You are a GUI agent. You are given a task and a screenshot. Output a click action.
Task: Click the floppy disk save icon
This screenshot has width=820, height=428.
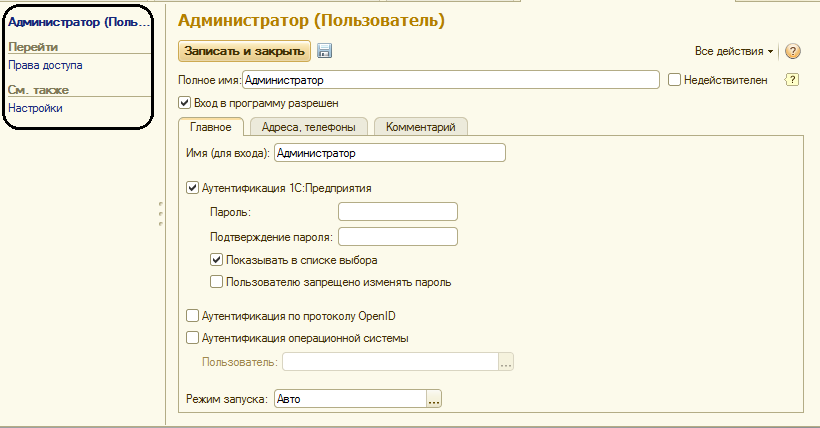tap(325, 51)
